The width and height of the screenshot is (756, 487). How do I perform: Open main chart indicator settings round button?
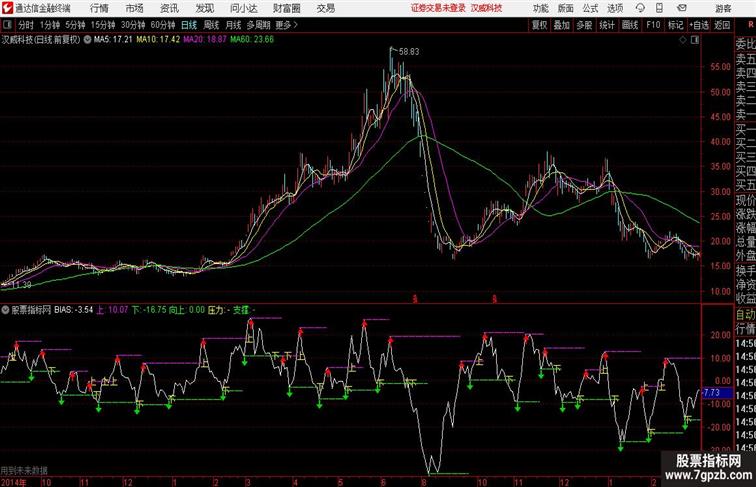click(87, 40)
